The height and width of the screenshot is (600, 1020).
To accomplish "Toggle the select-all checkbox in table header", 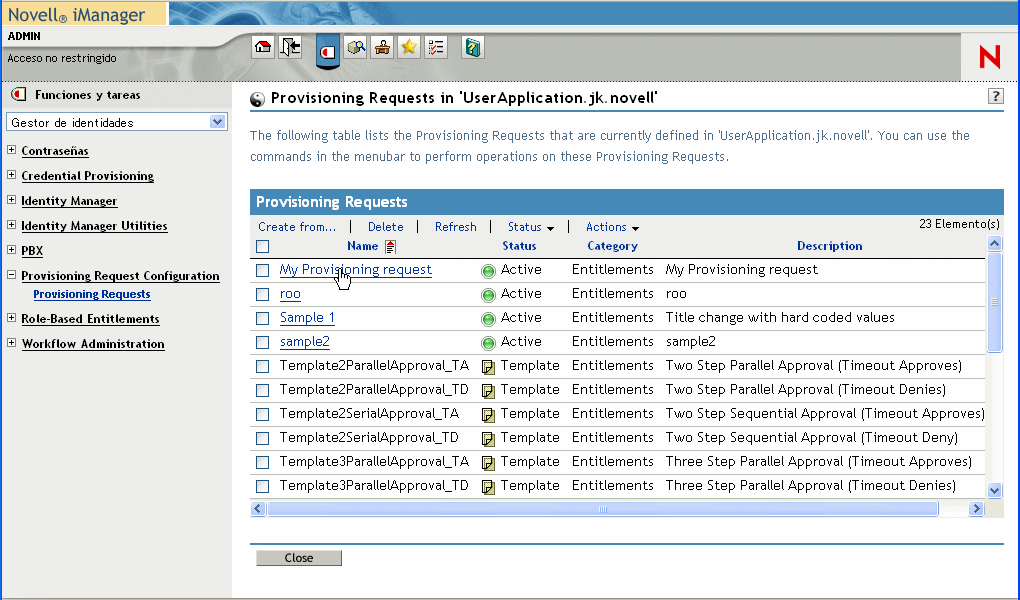I will (262, 247).
